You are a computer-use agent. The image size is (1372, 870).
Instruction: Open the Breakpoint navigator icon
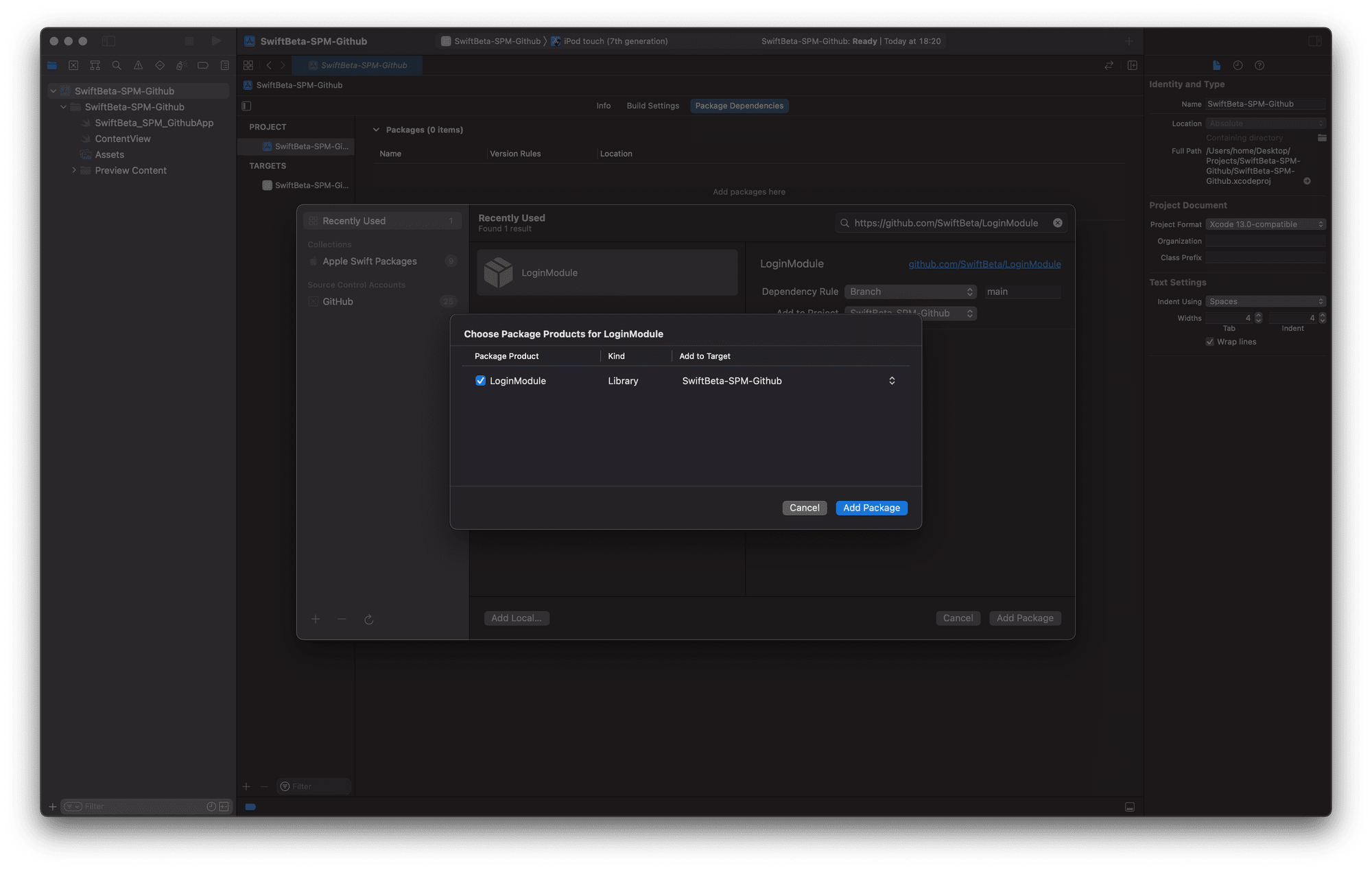[203, 65]
